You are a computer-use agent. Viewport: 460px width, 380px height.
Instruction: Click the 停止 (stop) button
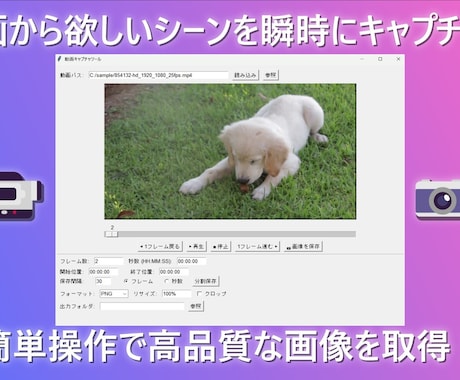[x=221, y=247]
